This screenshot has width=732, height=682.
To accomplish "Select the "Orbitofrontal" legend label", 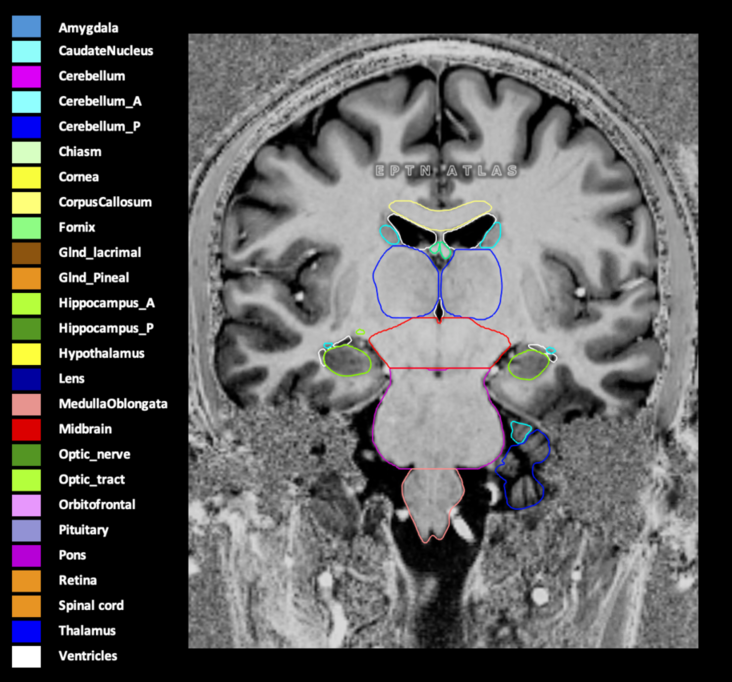I will (97, 504).
